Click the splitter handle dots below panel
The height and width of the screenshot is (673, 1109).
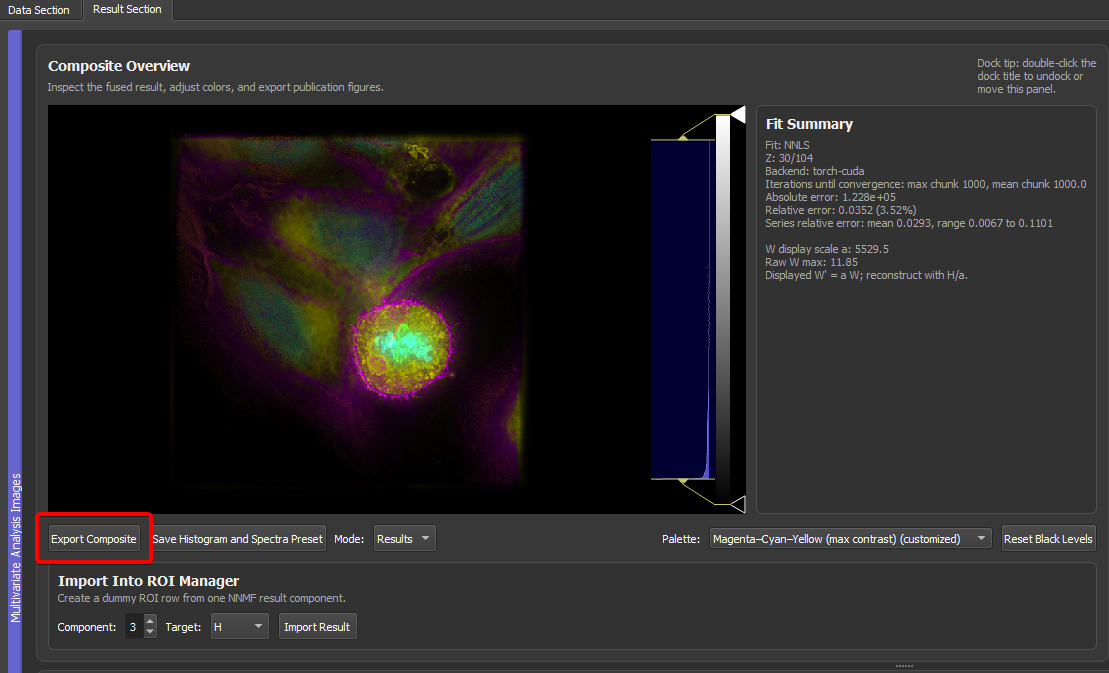904,666
